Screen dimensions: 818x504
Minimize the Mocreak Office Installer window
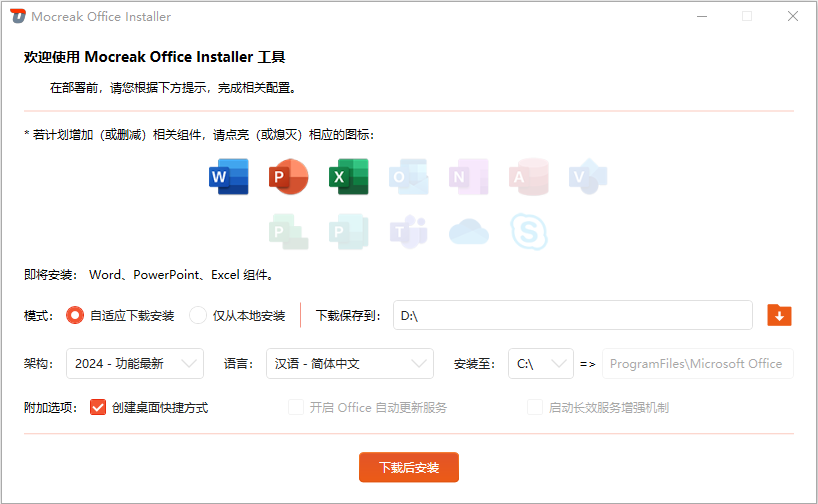click(x=702, y=16)
